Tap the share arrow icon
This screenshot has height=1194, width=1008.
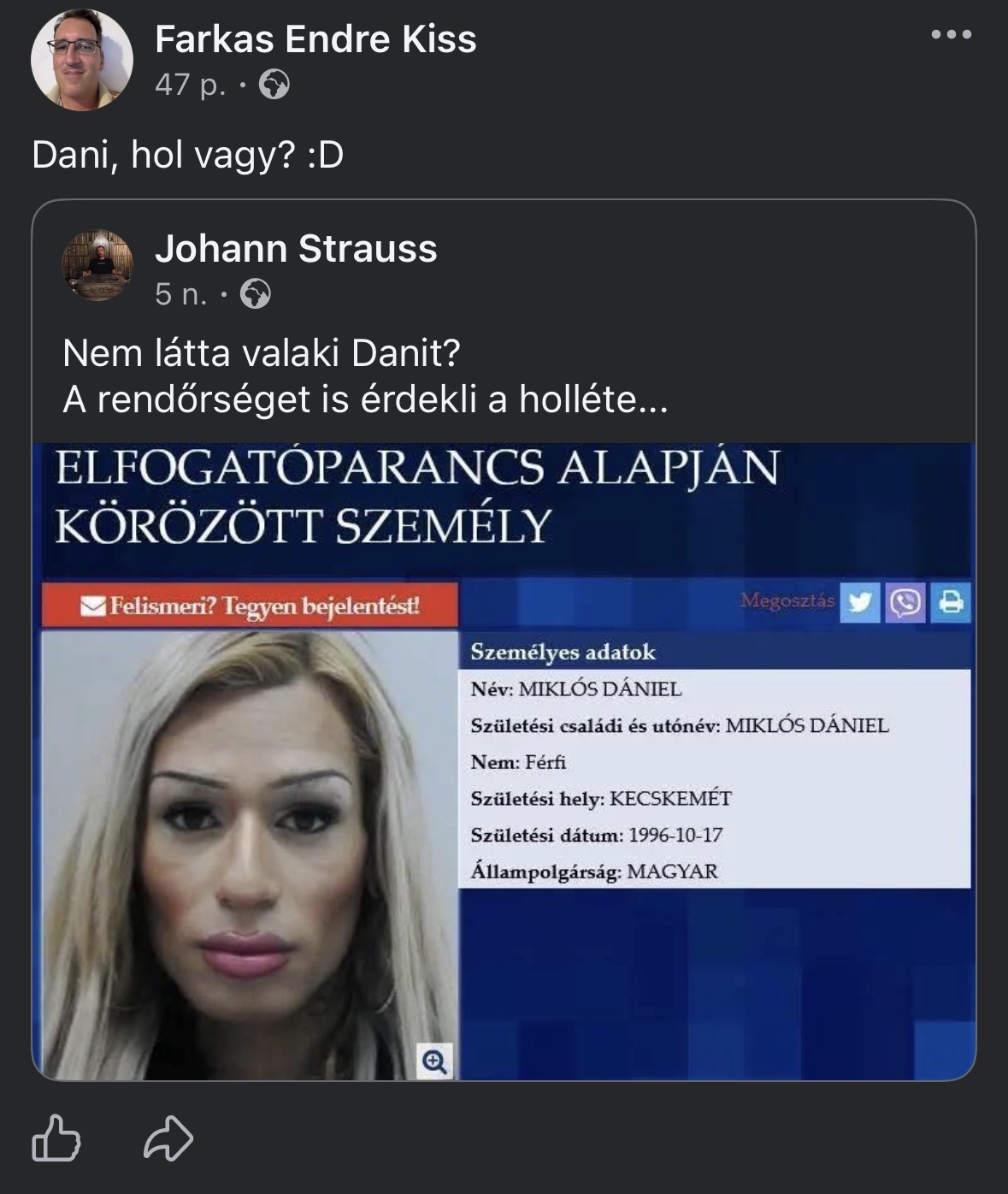(x=168, y=1138)
